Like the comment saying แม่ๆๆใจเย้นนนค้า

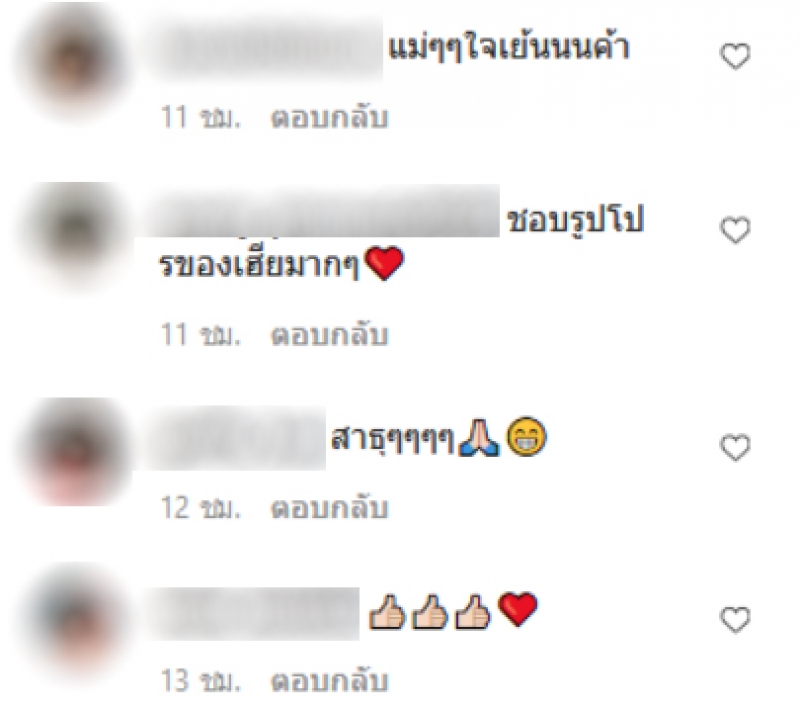pyautogui.click(x=735, y=56)
